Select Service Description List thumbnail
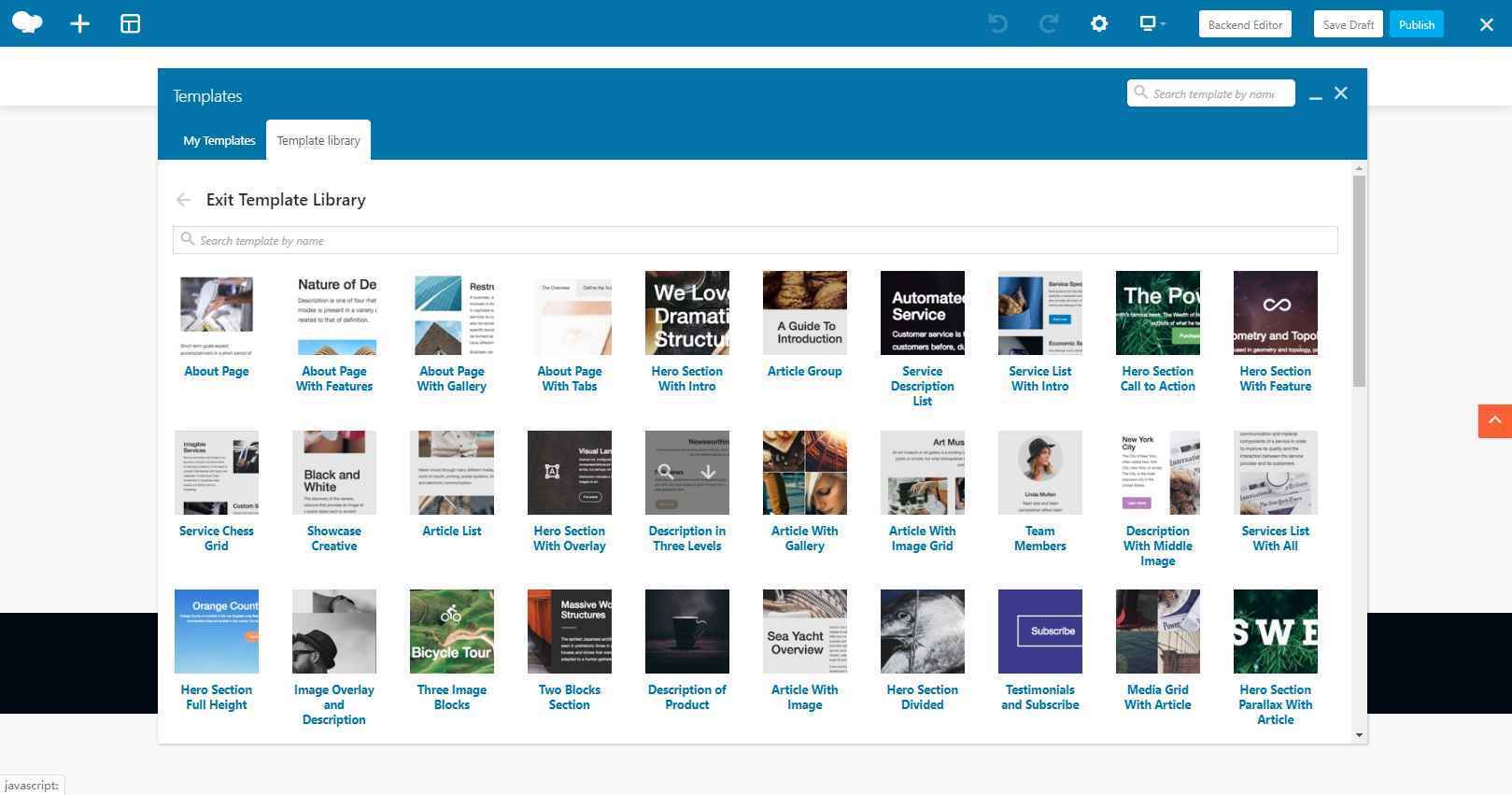The image size is (1512, 795). coord(923,313)
